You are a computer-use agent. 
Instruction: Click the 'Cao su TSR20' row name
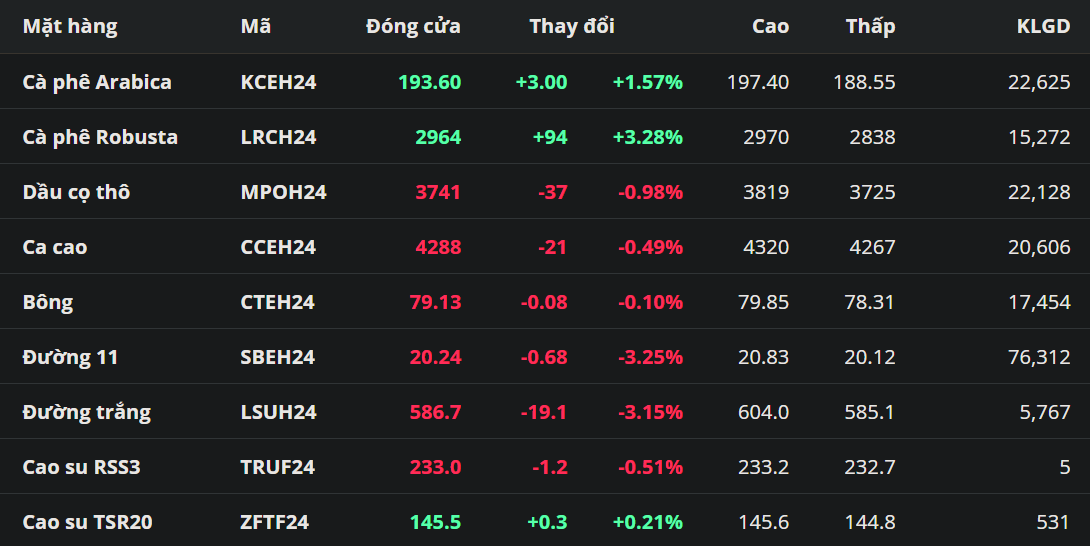(88, 522)
